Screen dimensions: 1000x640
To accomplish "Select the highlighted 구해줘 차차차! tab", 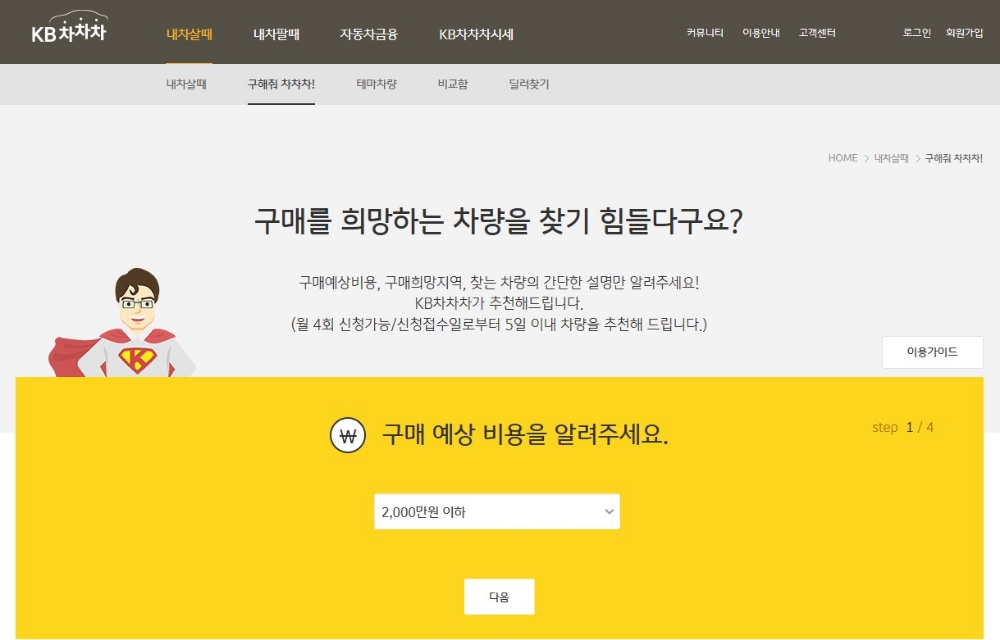I will 281,85.
